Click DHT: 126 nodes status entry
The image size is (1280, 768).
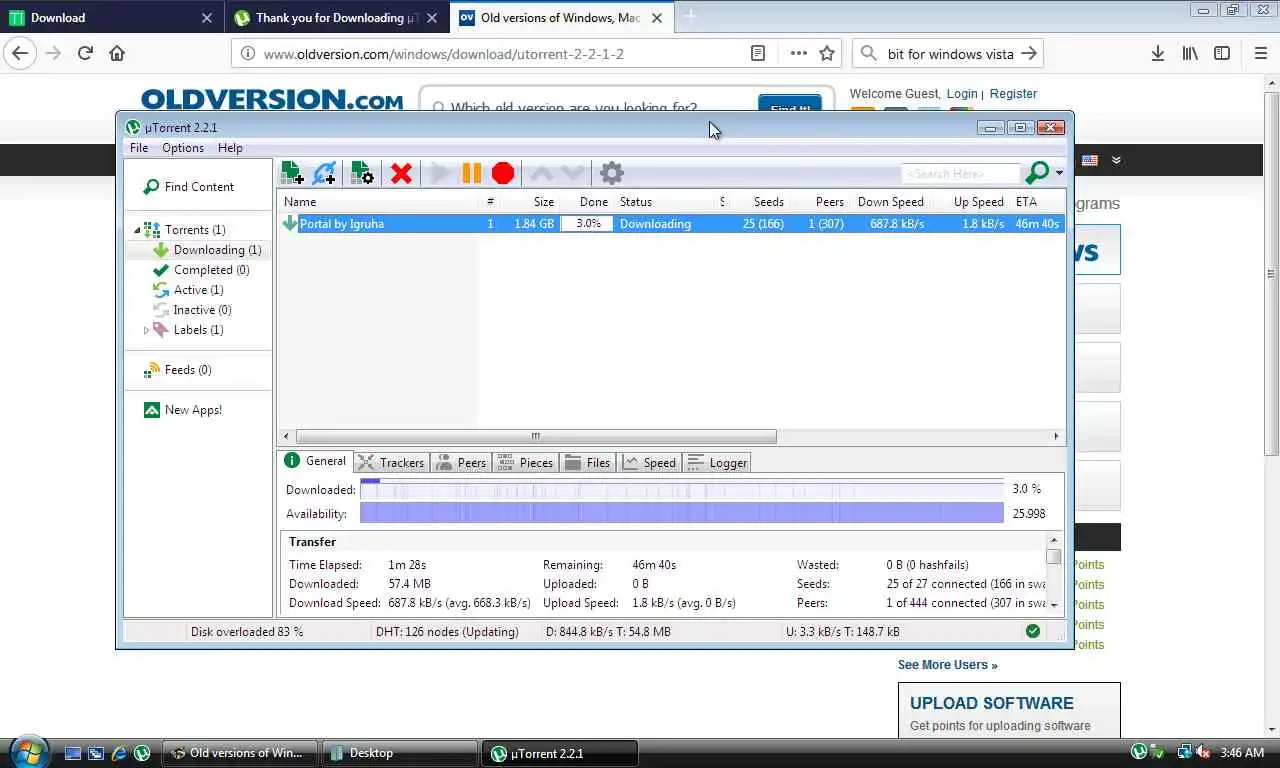click(x=447, y=632)
